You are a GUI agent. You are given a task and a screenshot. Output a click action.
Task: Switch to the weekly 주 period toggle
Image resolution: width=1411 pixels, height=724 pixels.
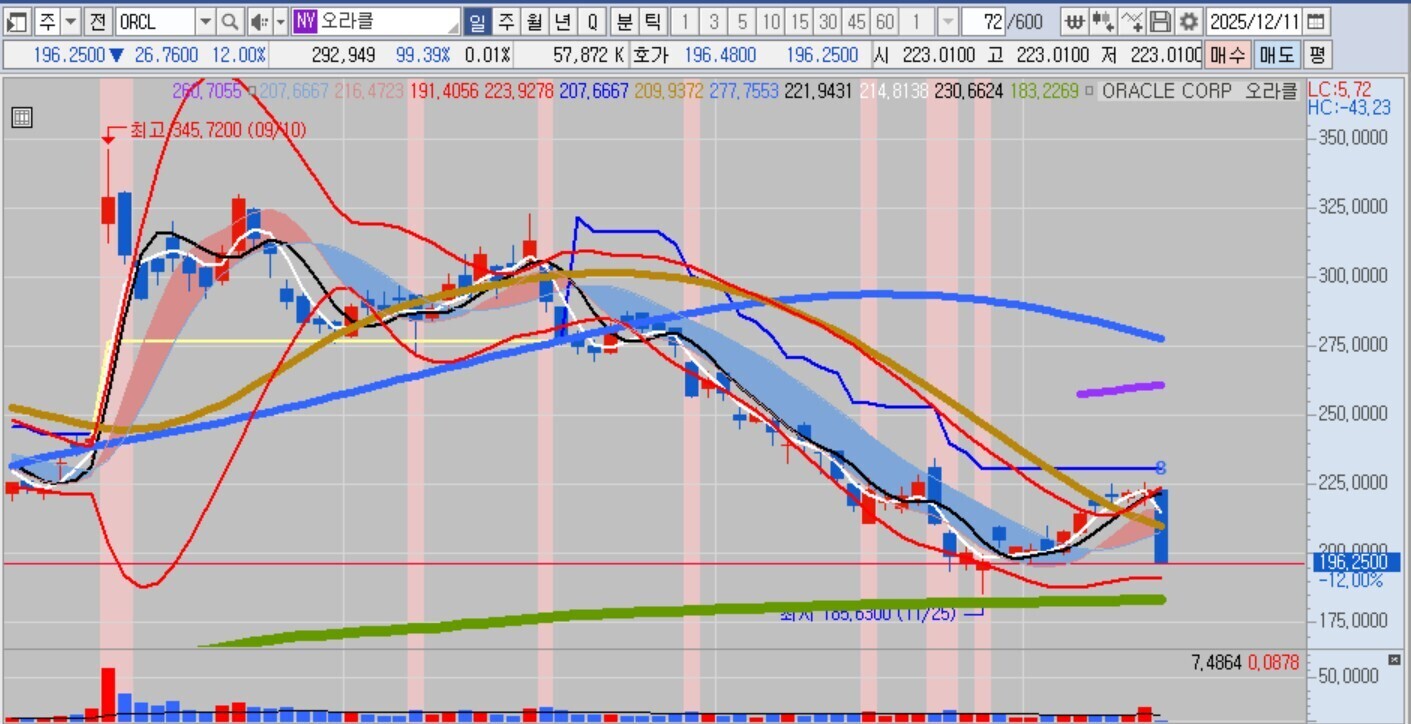507,21
